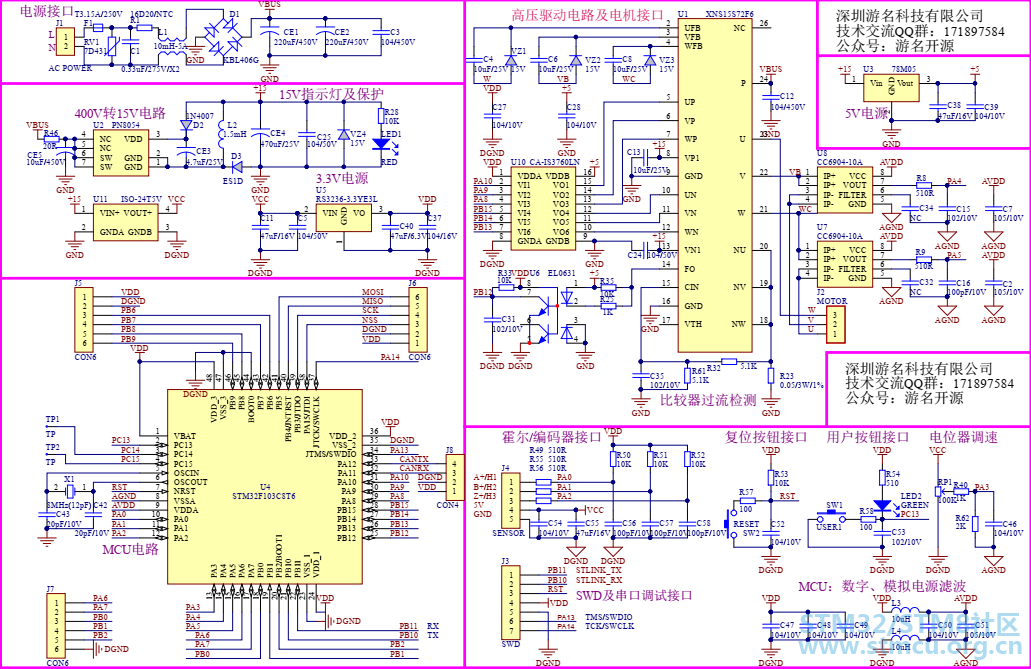Click the MCU电路 section title
The width and height of the screenshot is (1031, 669).
130,549
